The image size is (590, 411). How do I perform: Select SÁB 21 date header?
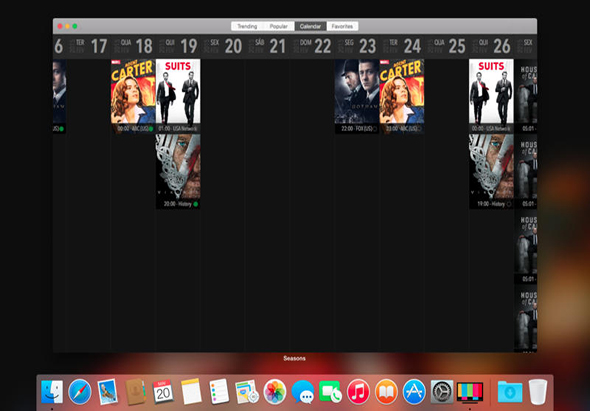pyautogui.click(x=268, y=46)
